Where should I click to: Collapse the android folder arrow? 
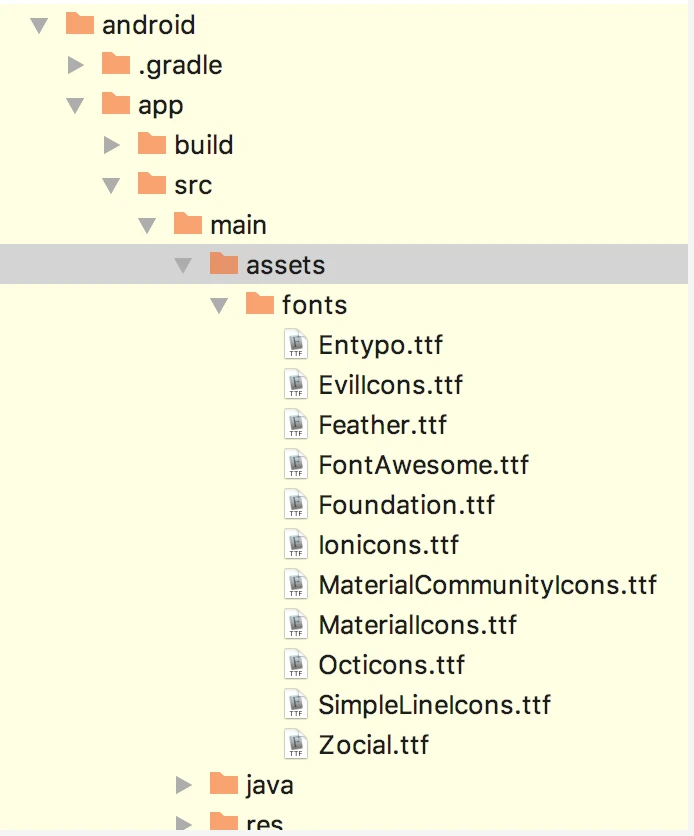(39, 25)
